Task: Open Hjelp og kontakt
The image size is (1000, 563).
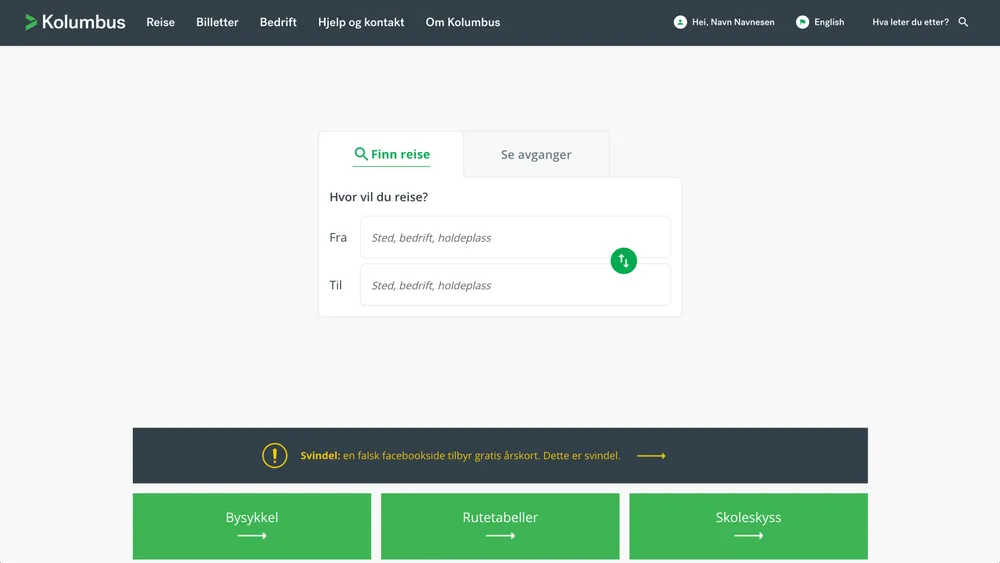Action: pos(361,22)
